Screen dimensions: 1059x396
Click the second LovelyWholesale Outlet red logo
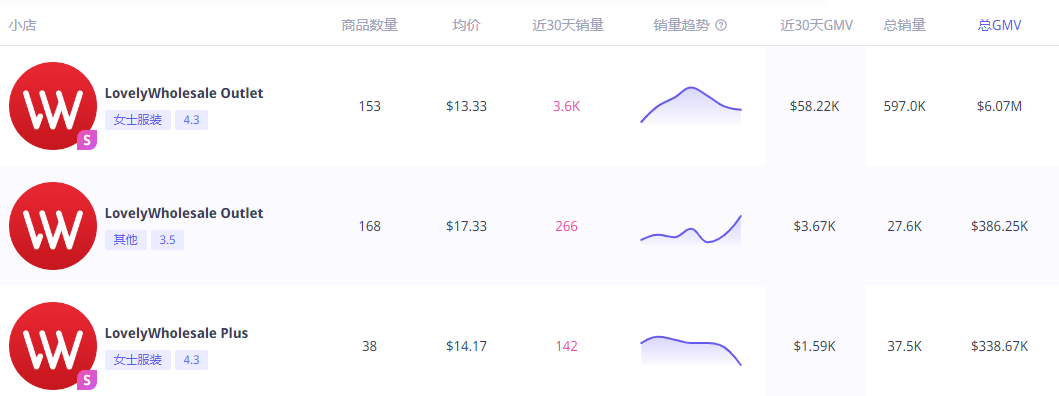(x=53, y=226)
